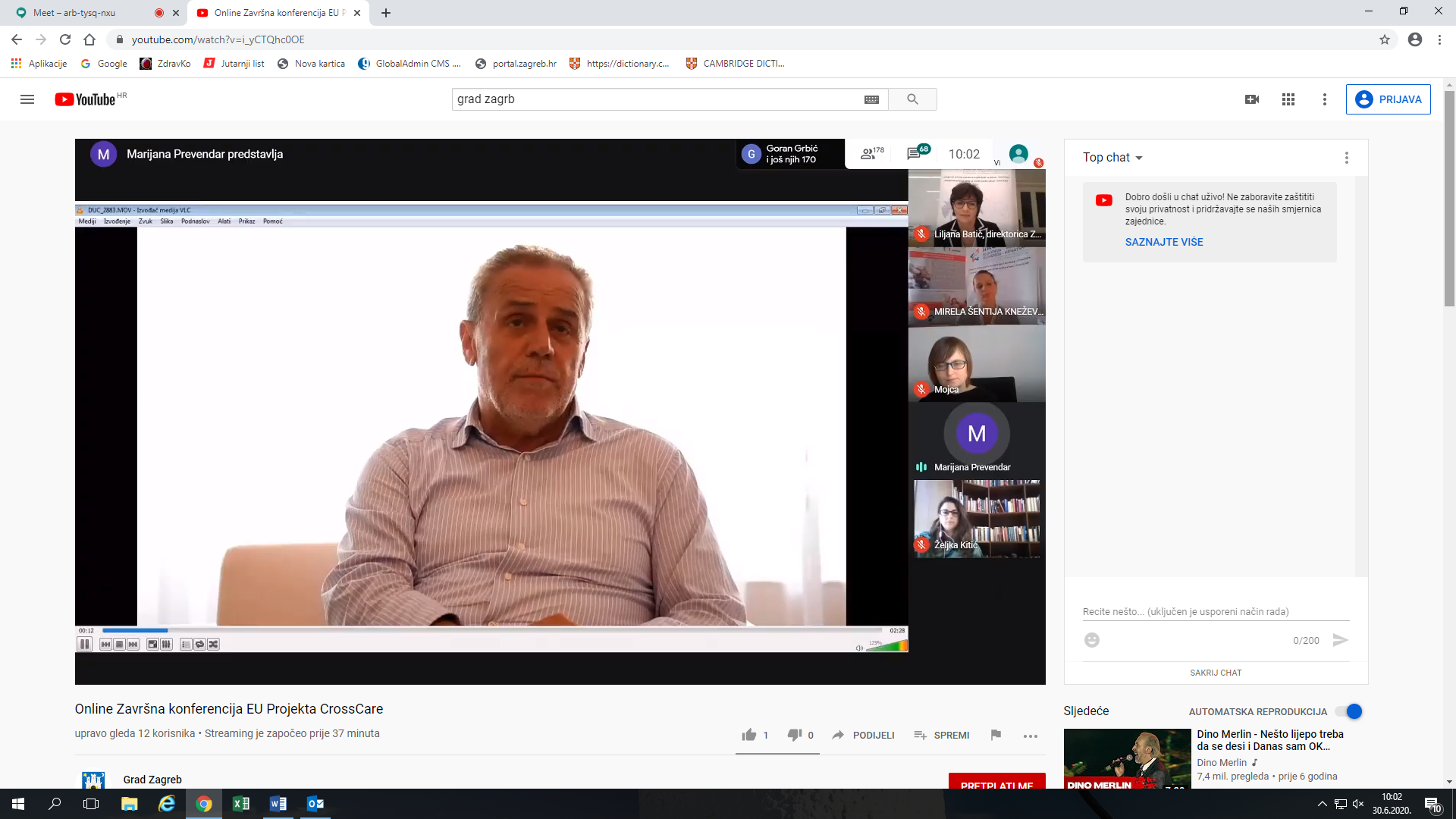This screenshot has height=819, width=1456.
Task: Open the YouTube hamburger guide menu
Action: coord(27,99)
